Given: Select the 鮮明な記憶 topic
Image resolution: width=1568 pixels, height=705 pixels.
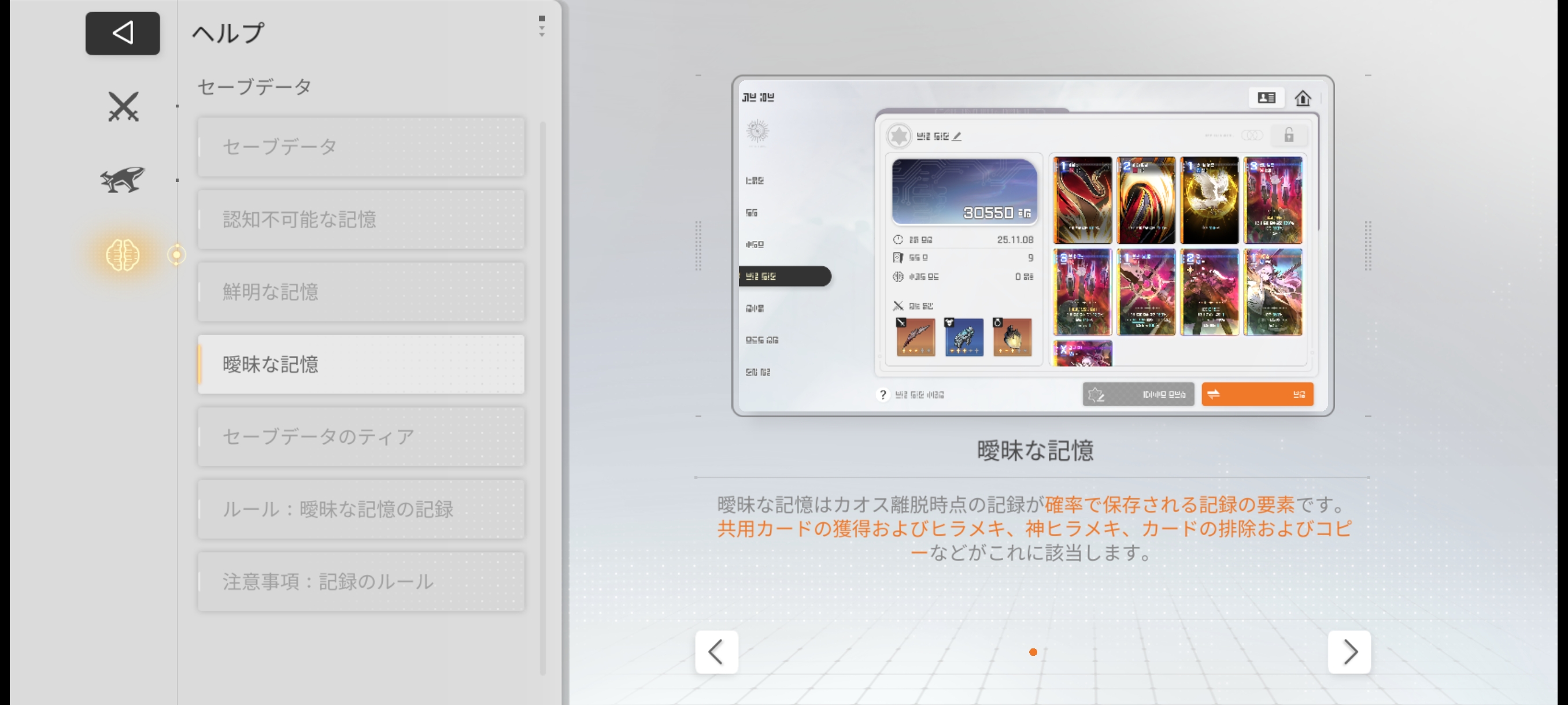Looking at the screenshot, I should click(361, 292).
